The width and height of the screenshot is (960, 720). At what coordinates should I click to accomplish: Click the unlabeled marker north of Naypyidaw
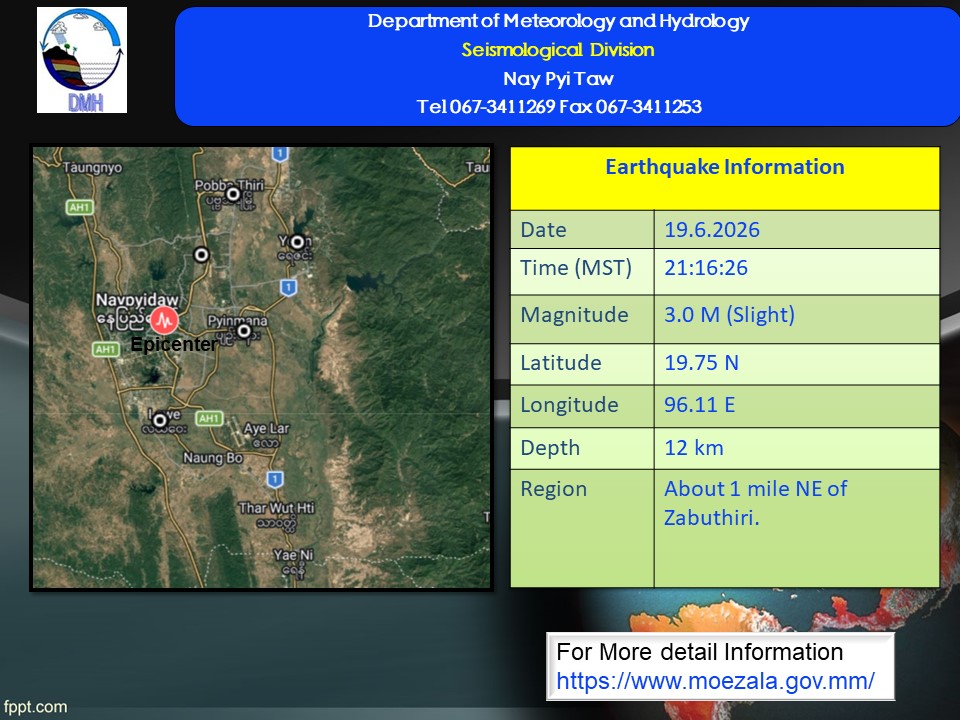click(201, 255)
